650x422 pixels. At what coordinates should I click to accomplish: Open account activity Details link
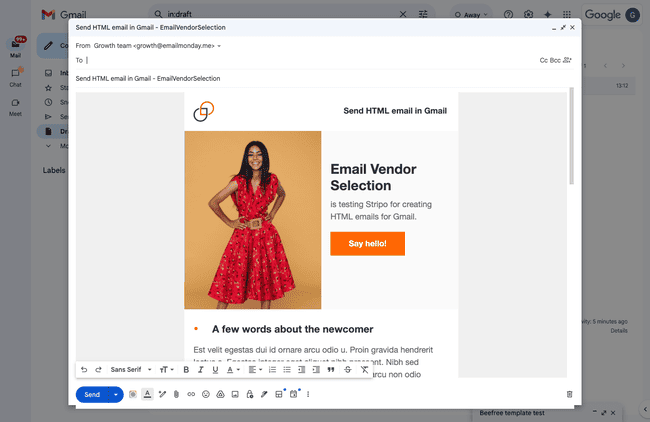coord(618,330)
